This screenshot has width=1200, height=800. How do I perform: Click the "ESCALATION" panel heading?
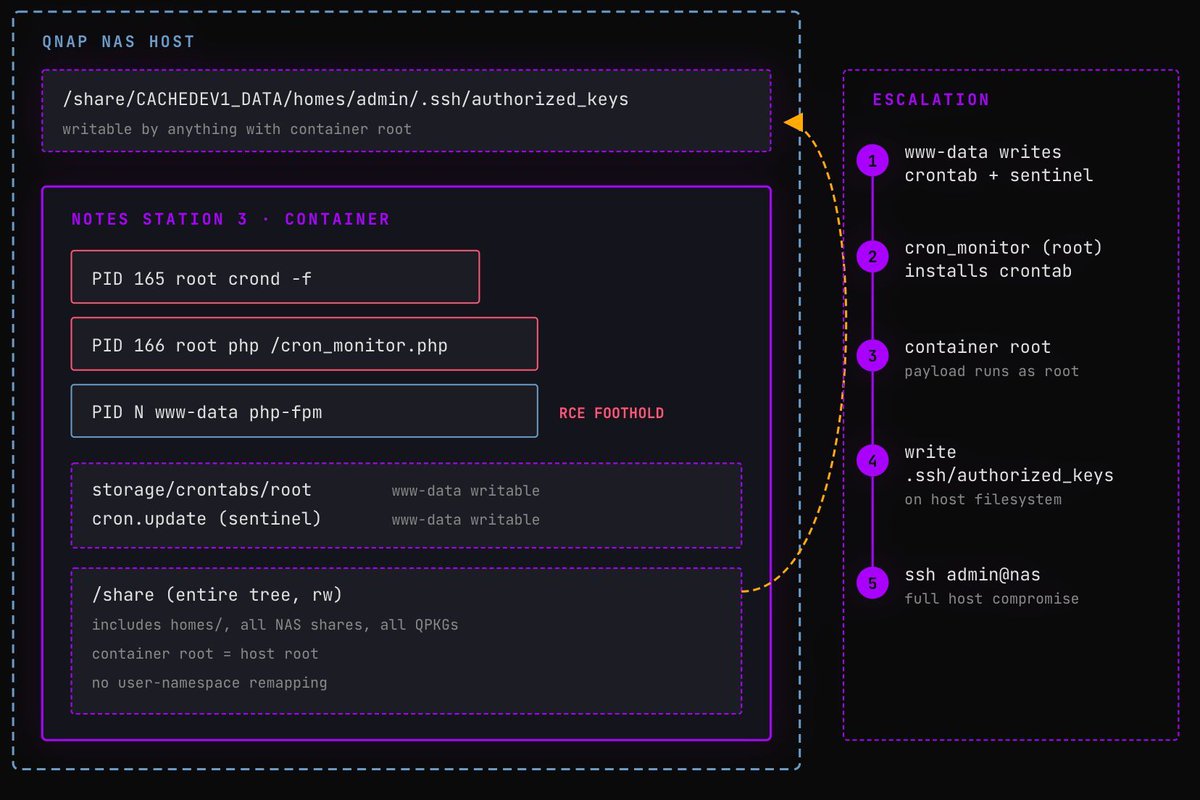[x=931, y=100]
